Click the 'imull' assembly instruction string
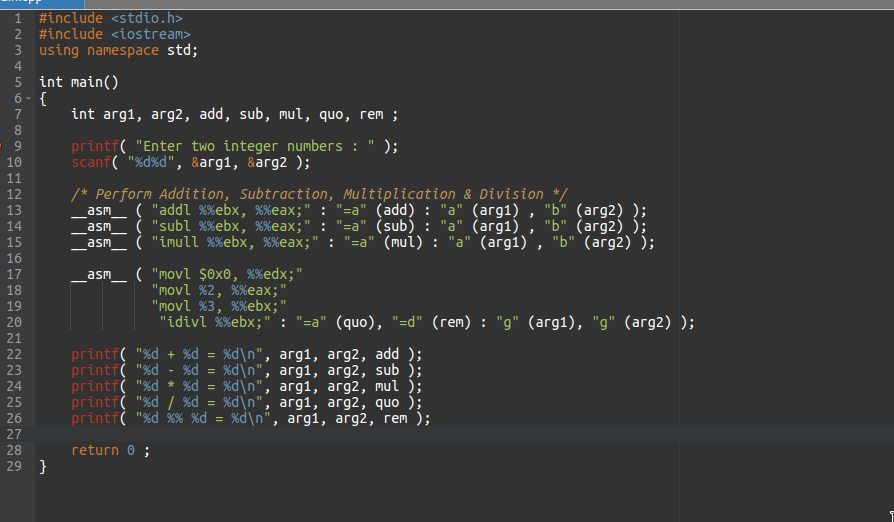 235,242
